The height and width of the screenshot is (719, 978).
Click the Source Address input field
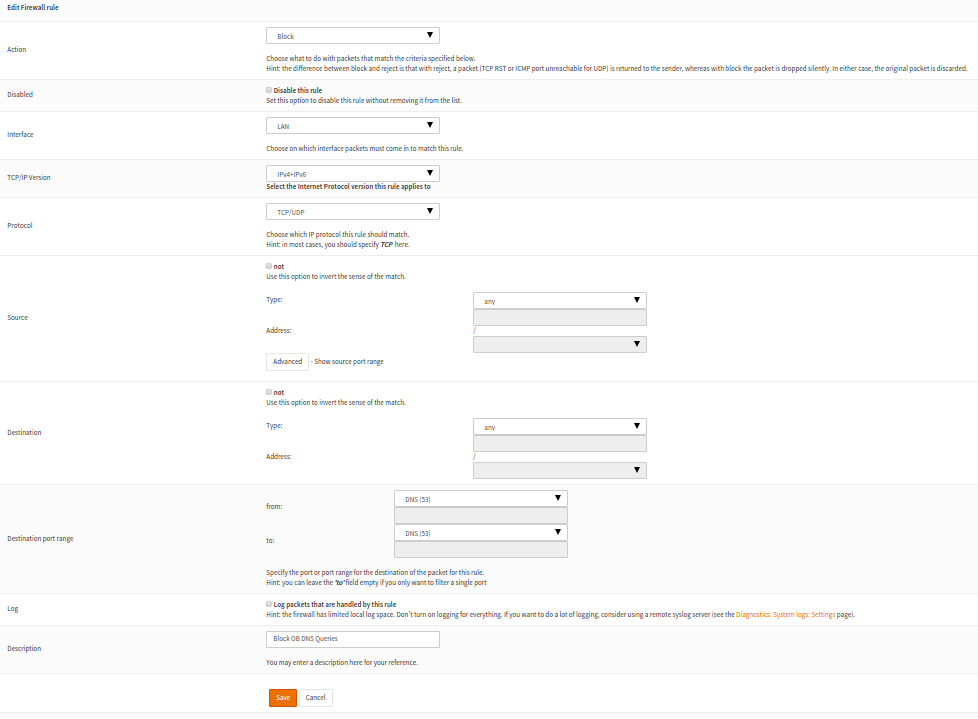[559, 316]
